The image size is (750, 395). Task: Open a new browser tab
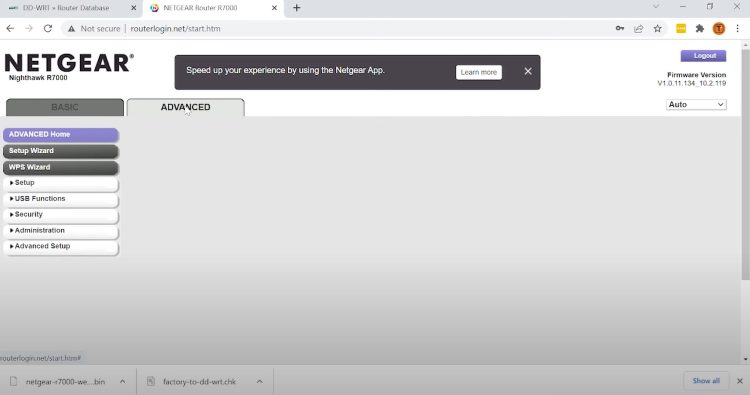click(x=297, y=8)
